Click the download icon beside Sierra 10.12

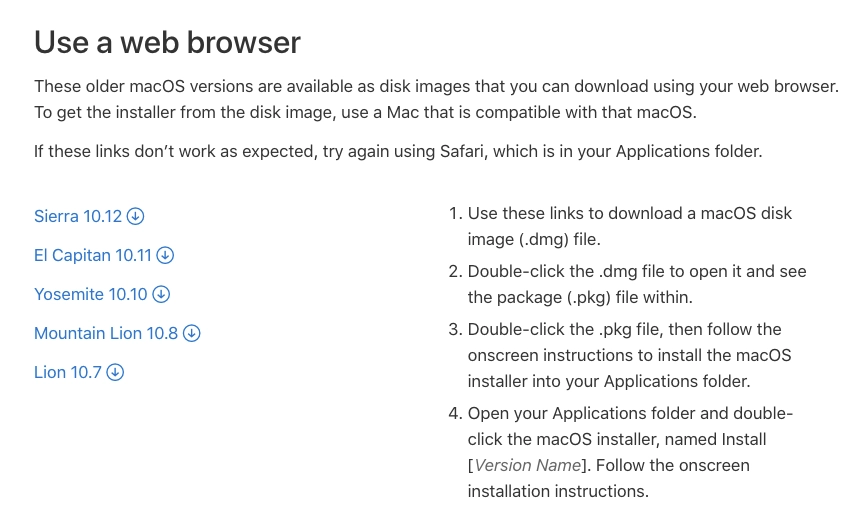click(x=136, y=216)
